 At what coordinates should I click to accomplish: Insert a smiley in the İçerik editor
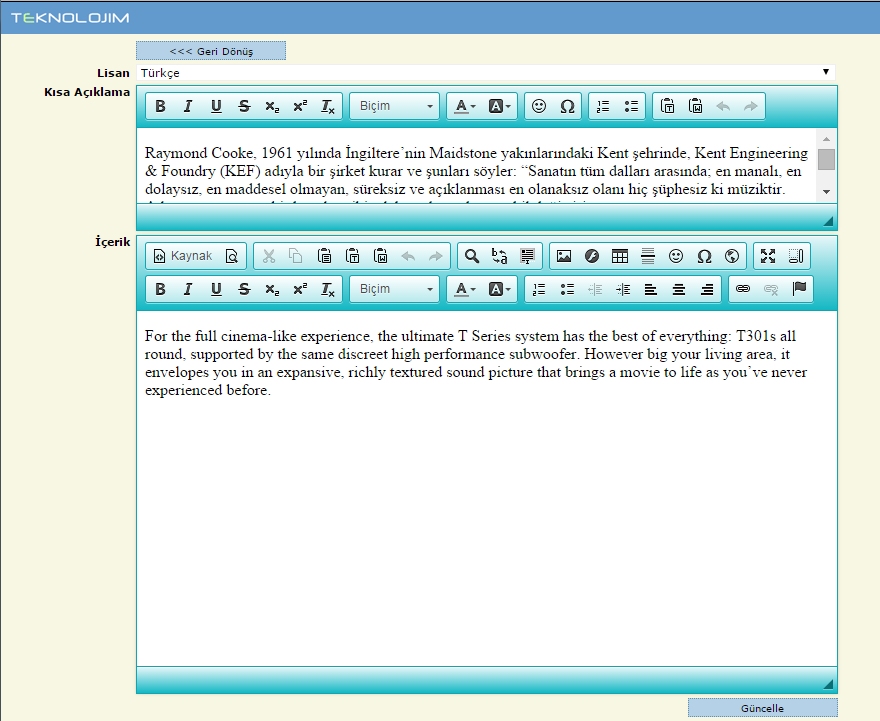(x=676, y=256)
